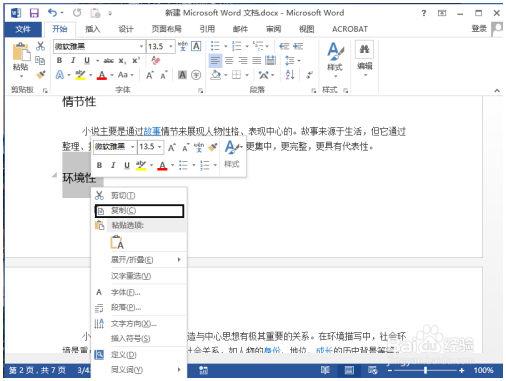Click the heading text 环境性 in document
Image resolution: width=506 pixels, height=381 pixels.
click(79, 178)
